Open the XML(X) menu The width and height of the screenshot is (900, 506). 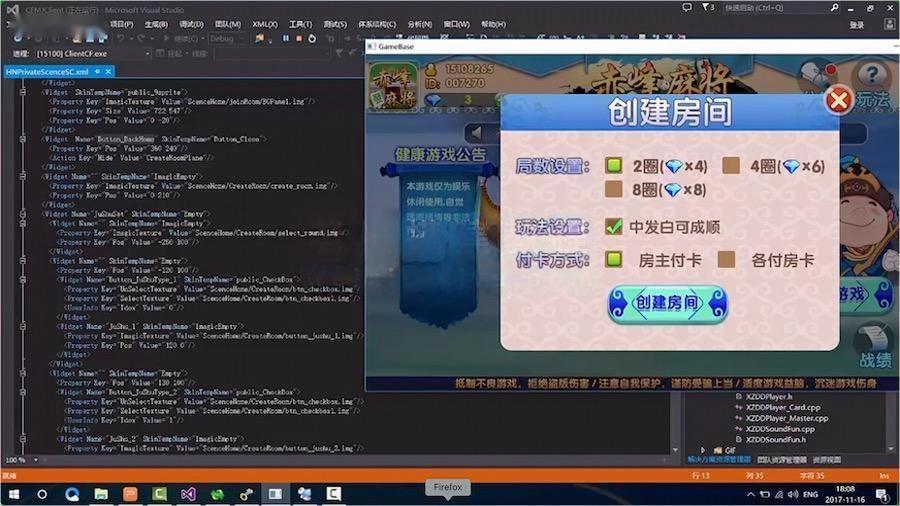point(265,24)
